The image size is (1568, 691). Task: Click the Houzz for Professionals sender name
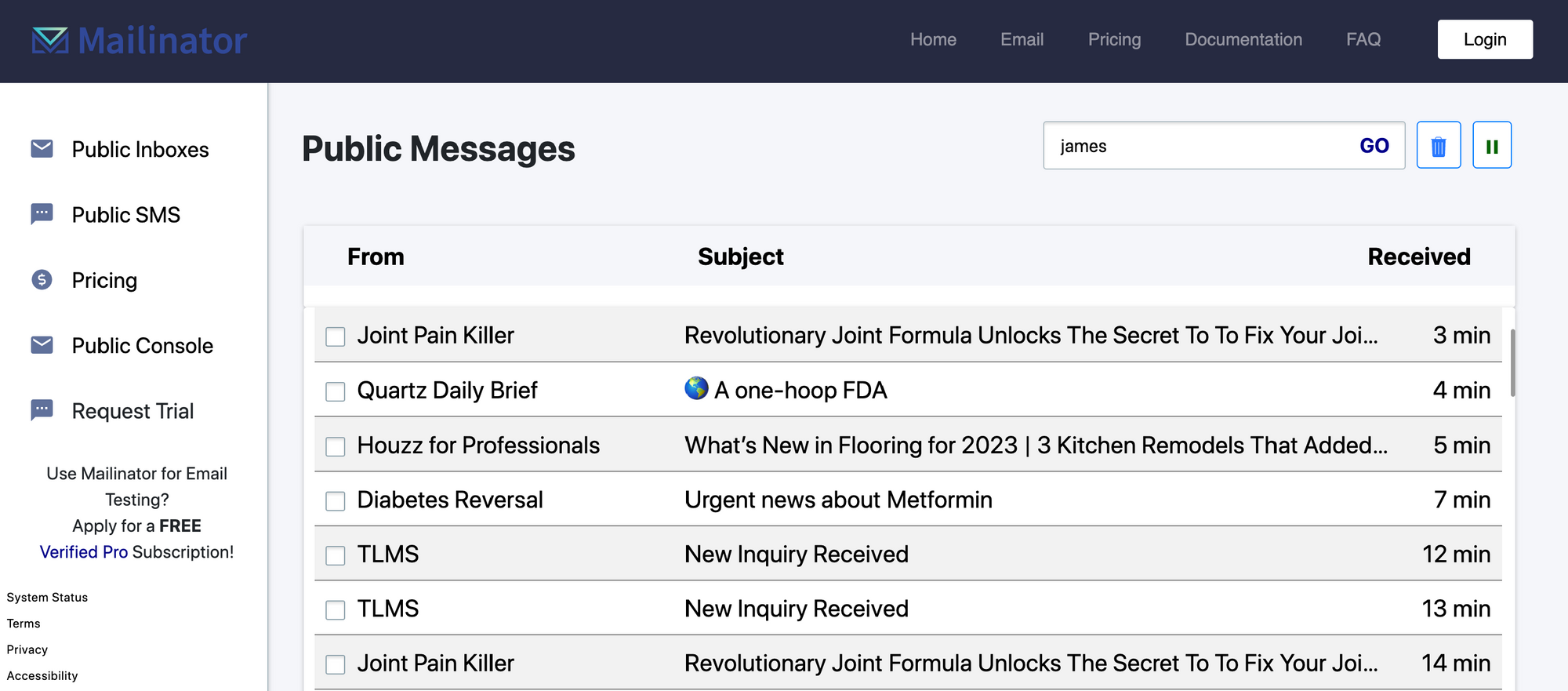click(x=478, y=445)
